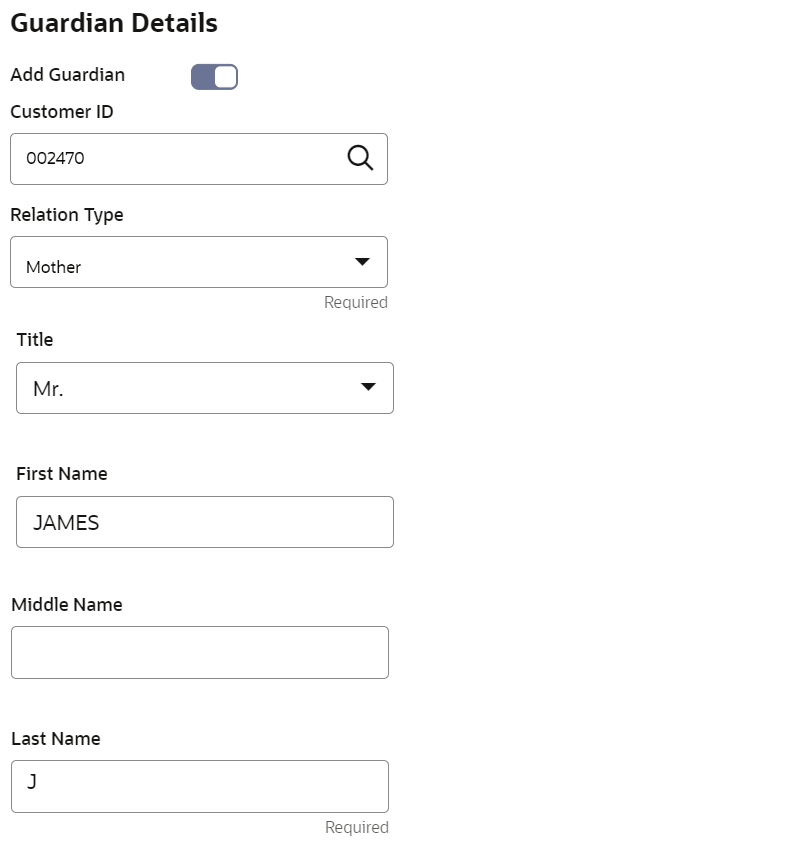Click the Required hint under Last Name
The height and width of the screenshot is (845, 800).
tap(356, 827)
